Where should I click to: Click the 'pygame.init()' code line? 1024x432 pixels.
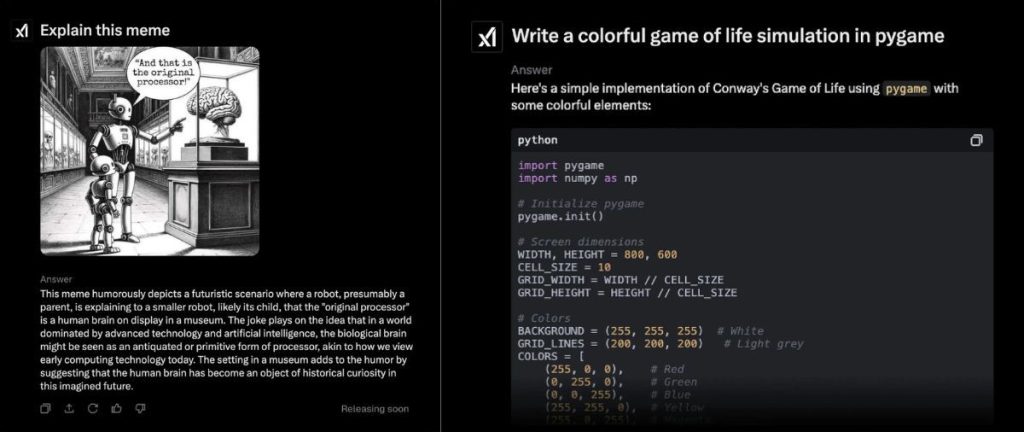point(559,216)
